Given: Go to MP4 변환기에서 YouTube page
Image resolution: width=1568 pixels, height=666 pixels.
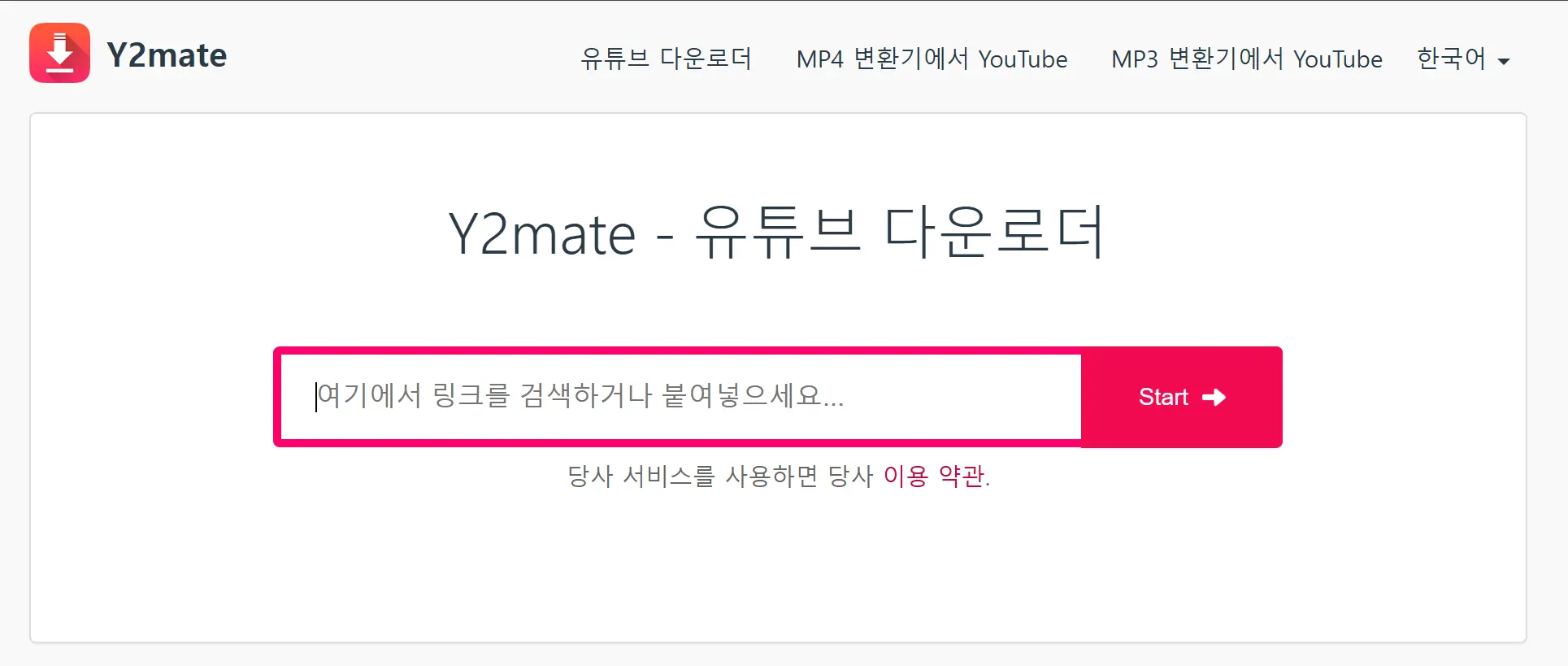Looking at the screenshot, I should pyautogui.click(x=932, y=59).
